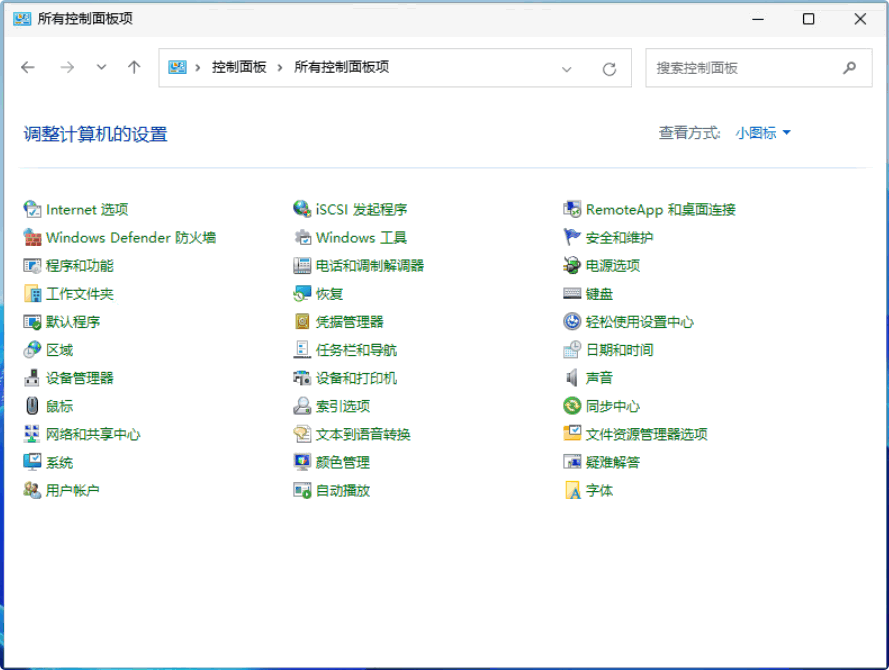Open the 恢复 icon
This screenshot has height=670, width=889.
[x=302, y=294]
